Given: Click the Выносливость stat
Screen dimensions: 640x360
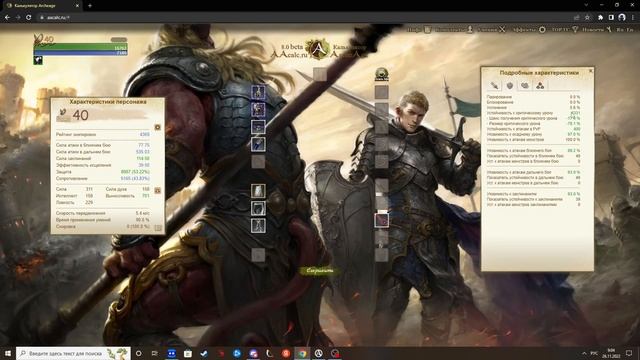Looking at the screenshot, I should (x=127, y=196).
